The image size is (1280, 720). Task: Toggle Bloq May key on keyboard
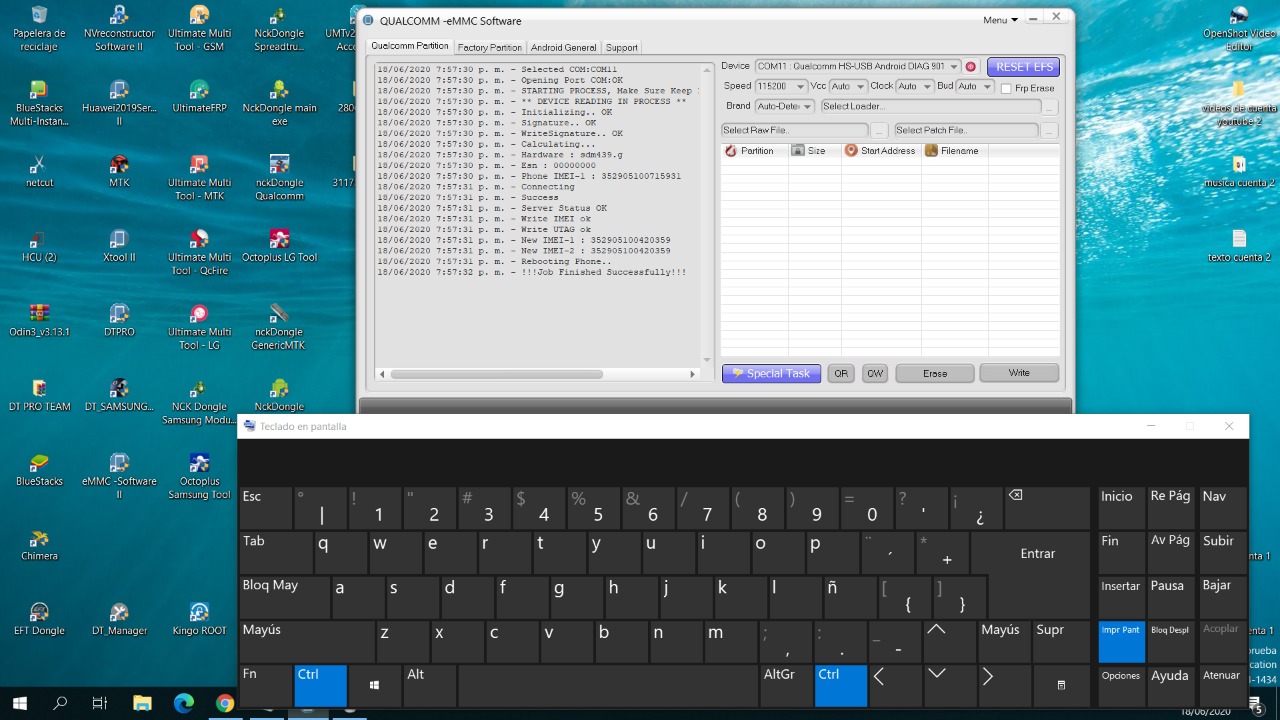click(284, 597)
